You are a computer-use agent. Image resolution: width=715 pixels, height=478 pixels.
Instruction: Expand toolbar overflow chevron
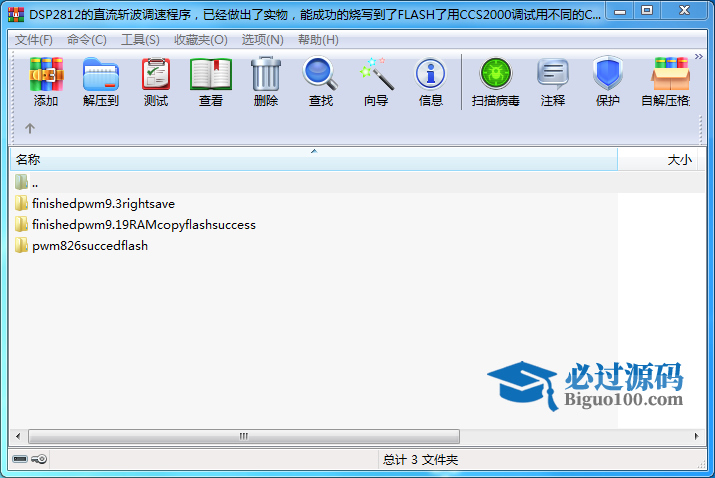[699, 57]
